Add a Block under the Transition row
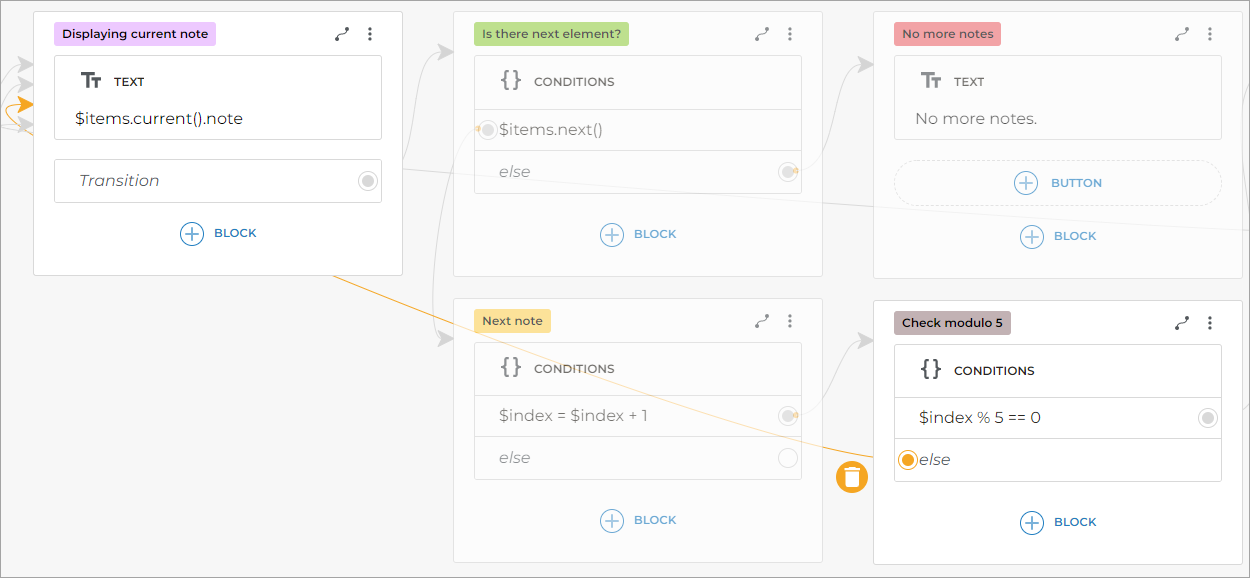1250x578 pixels. pyautogui.click(x=218, y=234)
